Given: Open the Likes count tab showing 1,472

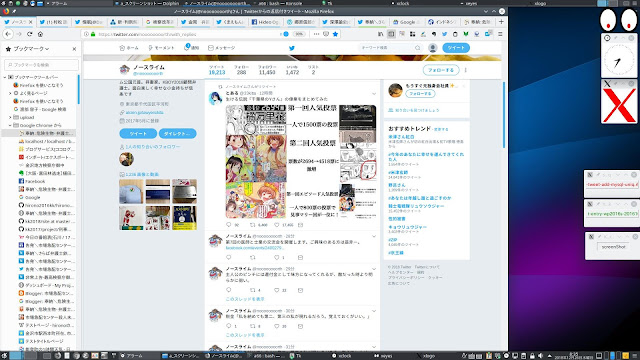Looking at the screenshot, I should (x=292, y=70).
